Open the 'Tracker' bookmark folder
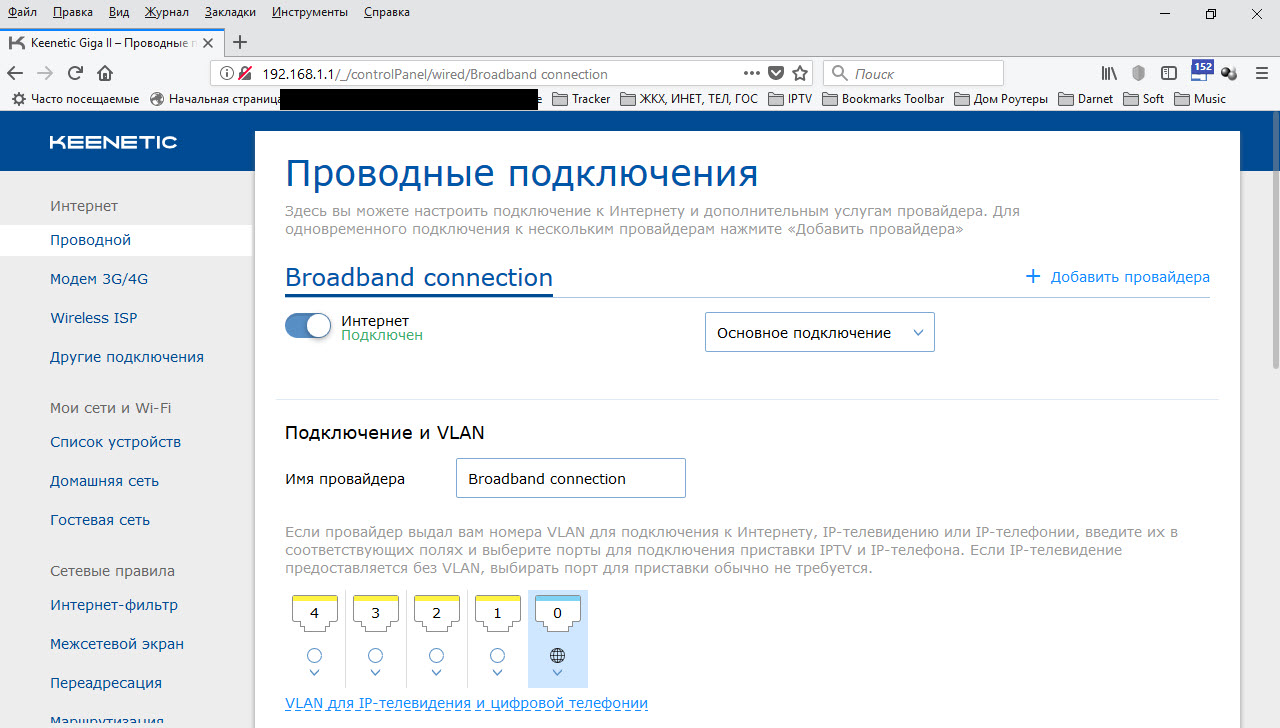This screenshot has height=728, width=1280. pyautogui.click(x=581, y=99)
